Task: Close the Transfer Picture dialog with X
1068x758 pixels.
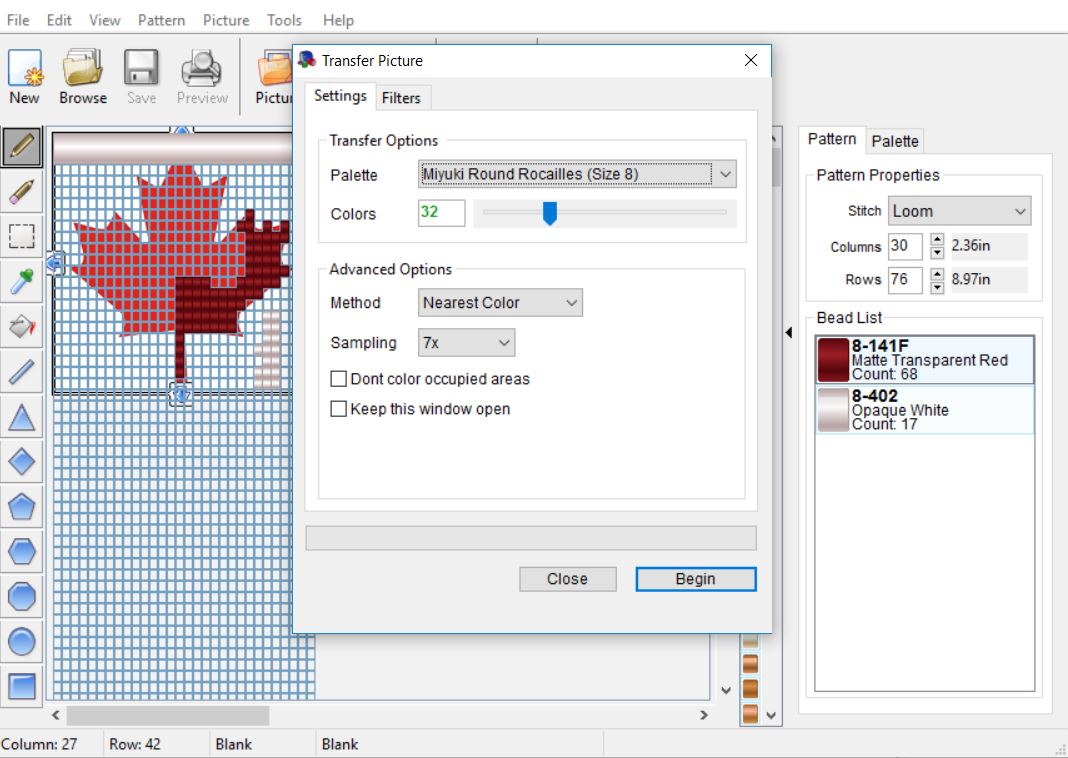Action: [x=751, y=60]
